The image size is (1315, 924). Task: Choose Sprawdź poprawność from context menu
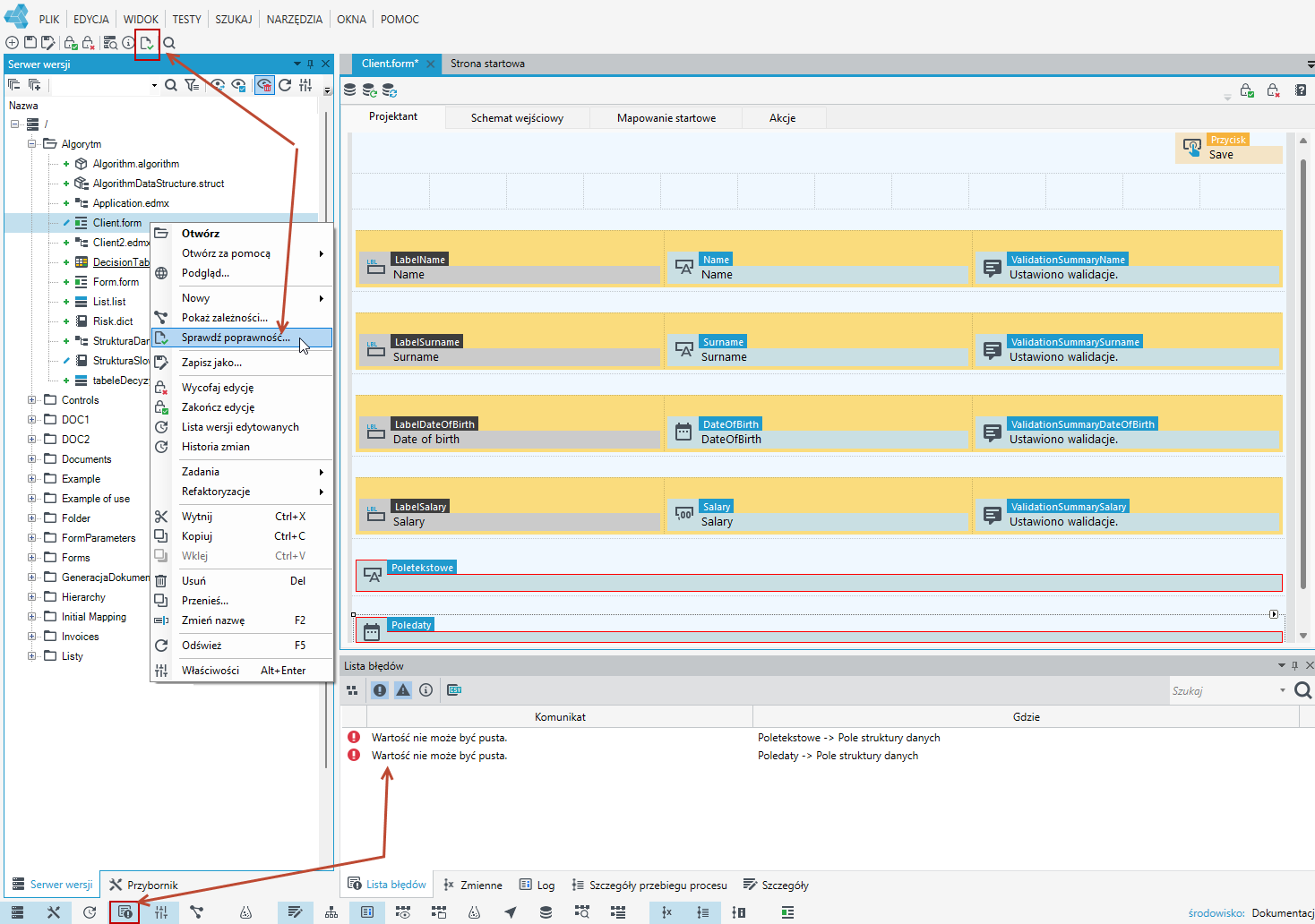pyautogui.click(x=242, y=338)
